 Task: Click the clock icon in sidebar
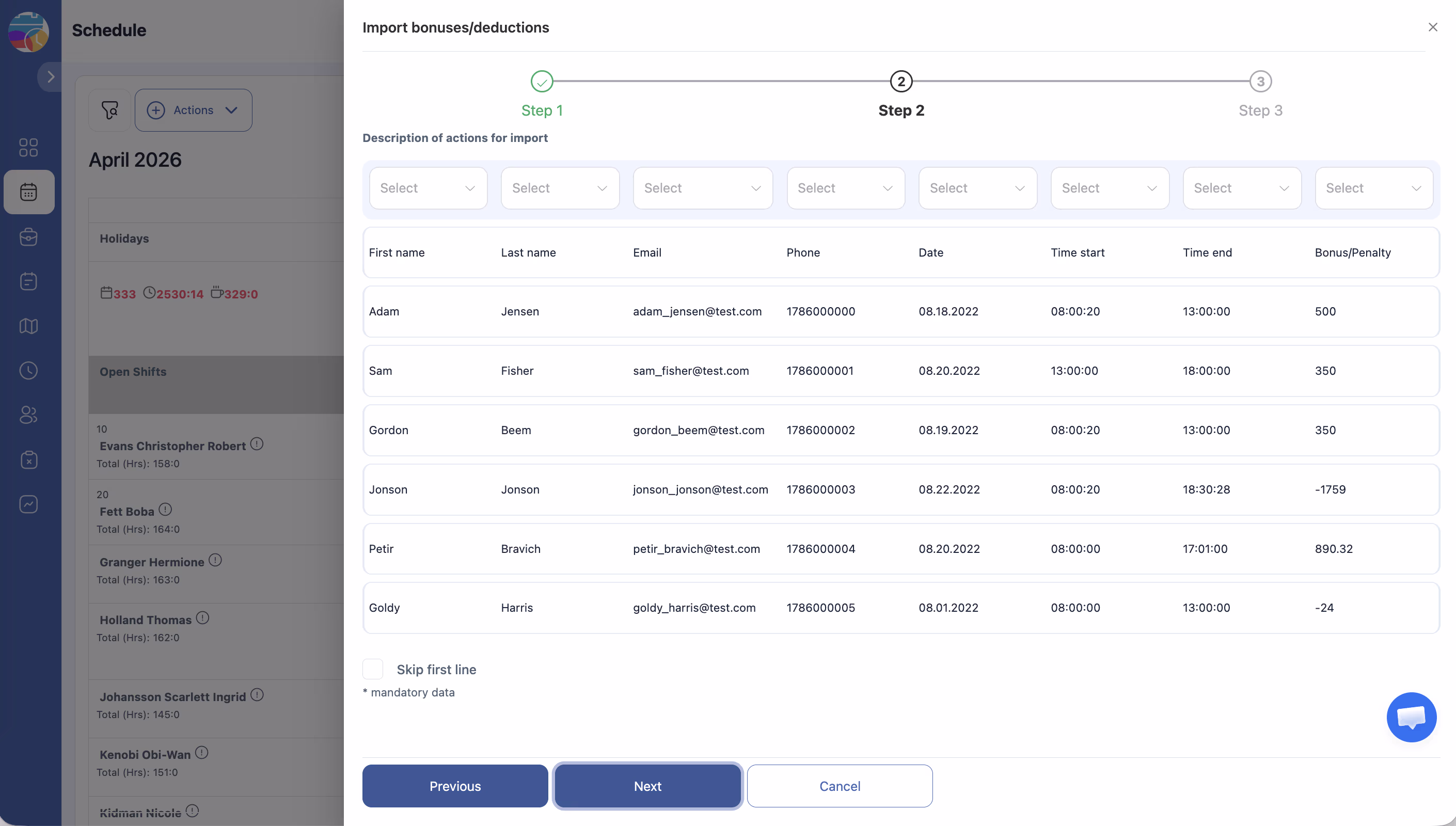[28, 371]
